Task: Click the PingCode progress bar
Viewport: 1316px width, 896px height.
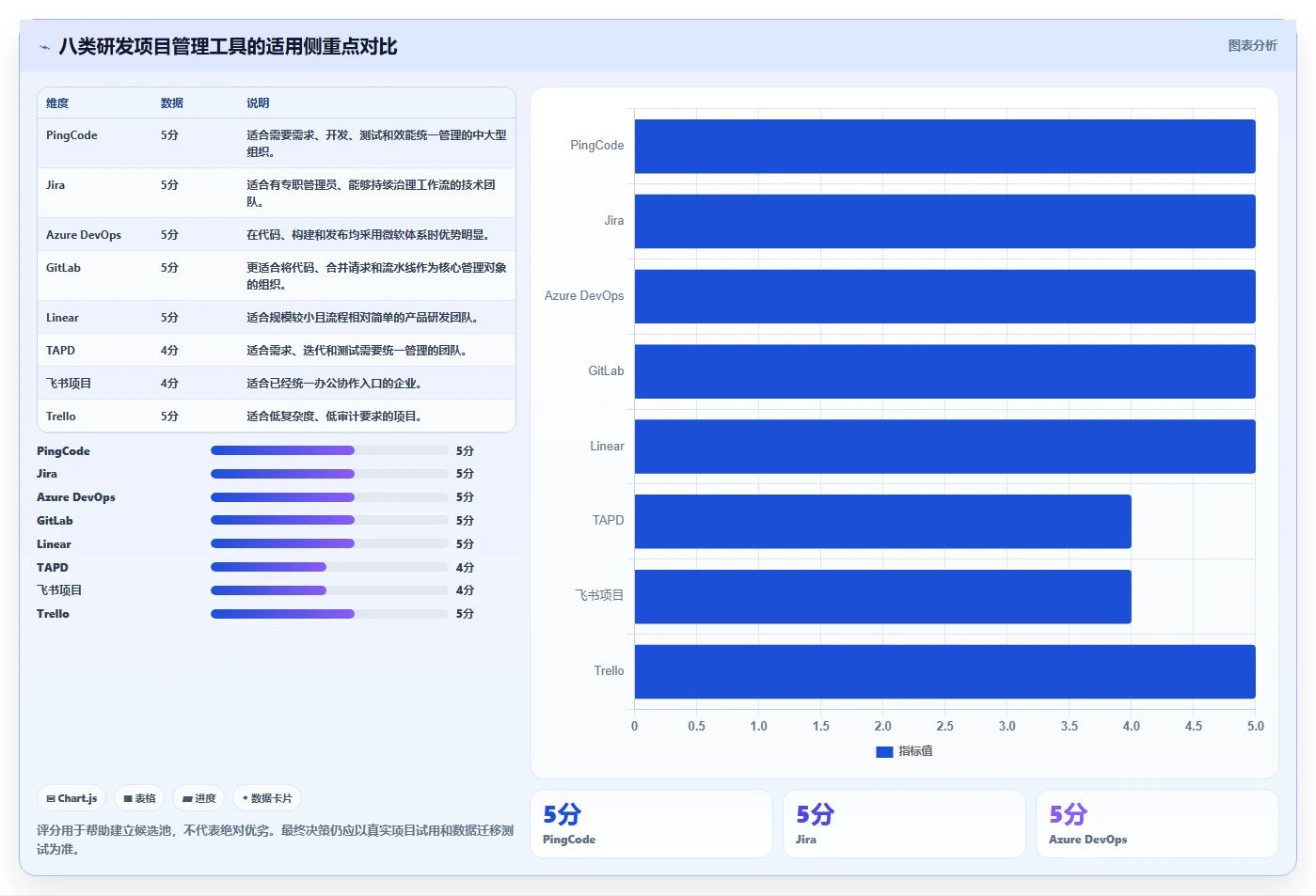Action: point(329,450)
